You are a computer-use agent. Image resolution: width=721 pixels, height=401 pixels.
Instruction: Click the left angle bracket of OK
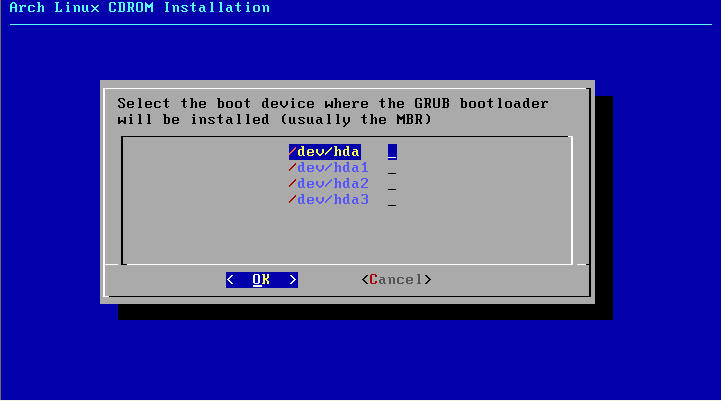pyautogui.click(x=230, y=280)
